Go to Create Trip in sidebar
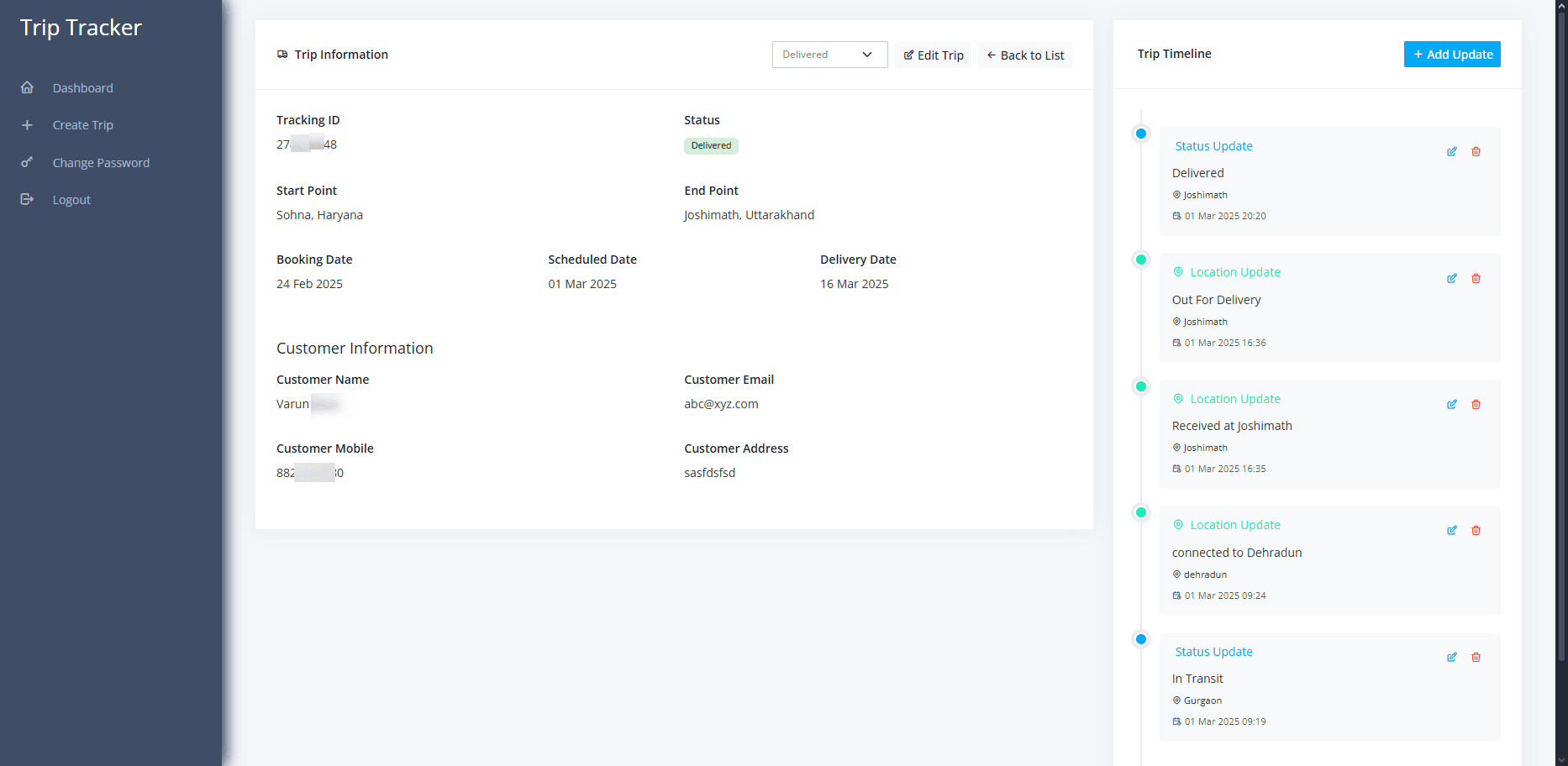Image resolution: width=1568 pixels, height=766 pixels. click(x=82, y=125)
